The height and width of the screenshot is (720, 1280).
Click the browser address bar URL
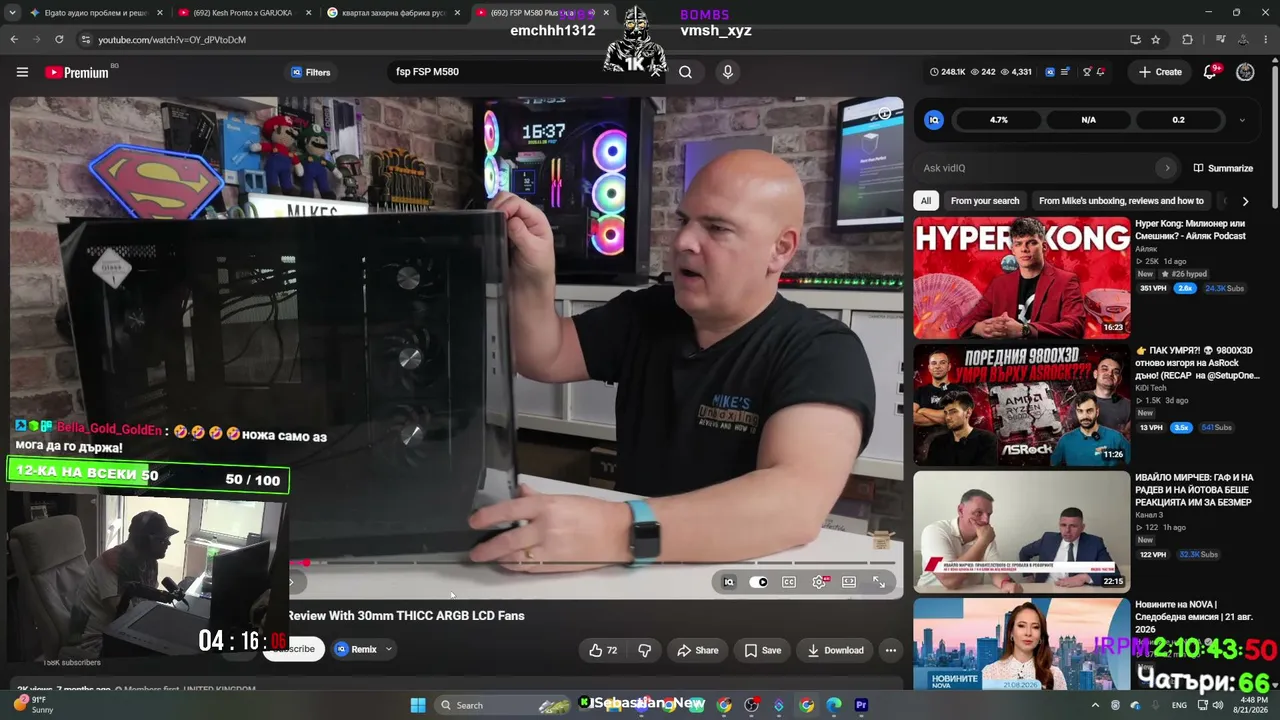(x=172, y=40)
